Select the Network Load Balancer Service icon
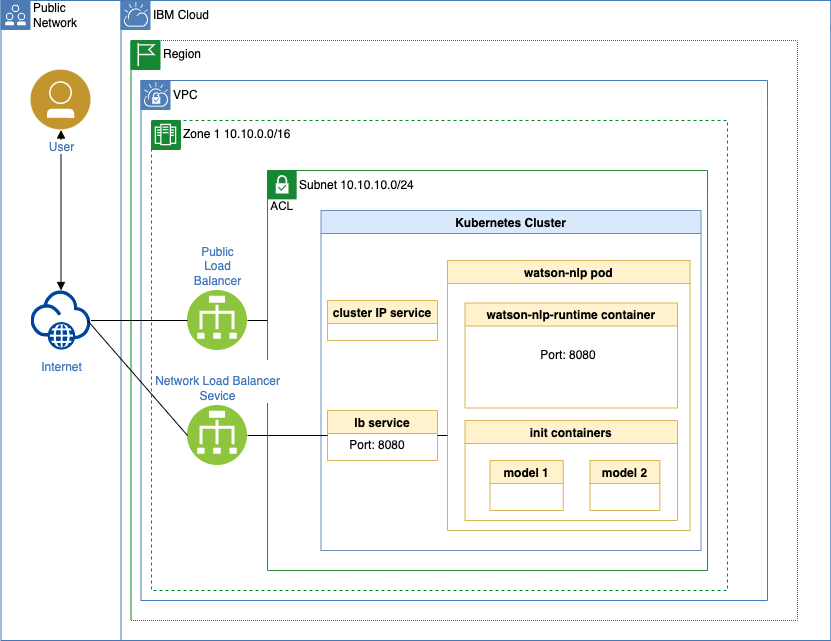Viewport: 831px width, 641px height. tap(217, 437)
